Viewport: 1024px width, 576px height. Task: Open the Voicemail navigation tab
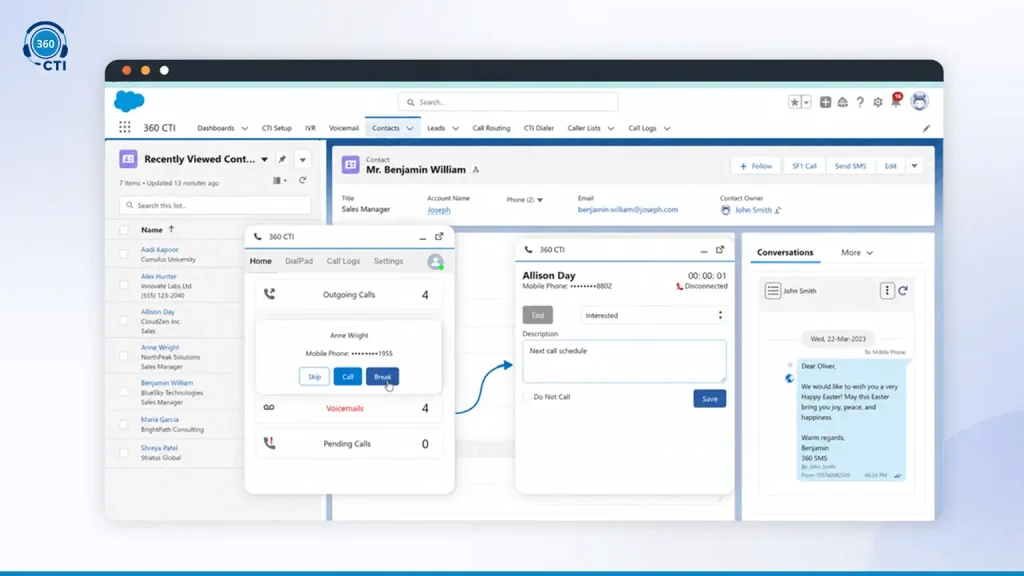click(x=344, y=128)
